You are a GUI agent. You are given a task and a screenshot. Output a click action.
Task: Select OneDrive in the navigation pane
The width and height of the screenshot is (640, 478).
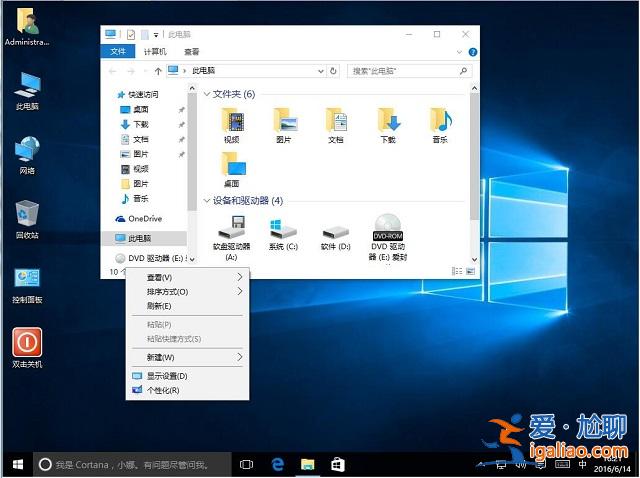144,218
